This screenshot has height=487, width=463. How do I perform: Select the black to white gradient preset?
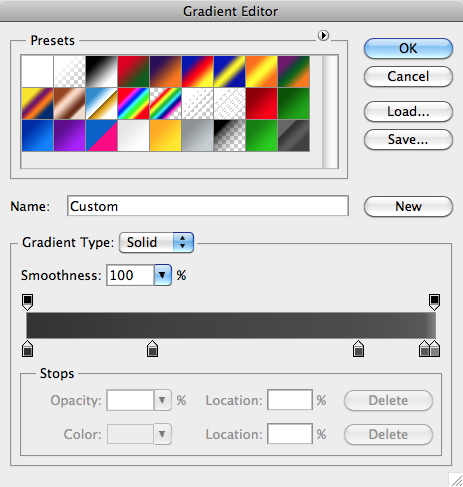(101, 72)
